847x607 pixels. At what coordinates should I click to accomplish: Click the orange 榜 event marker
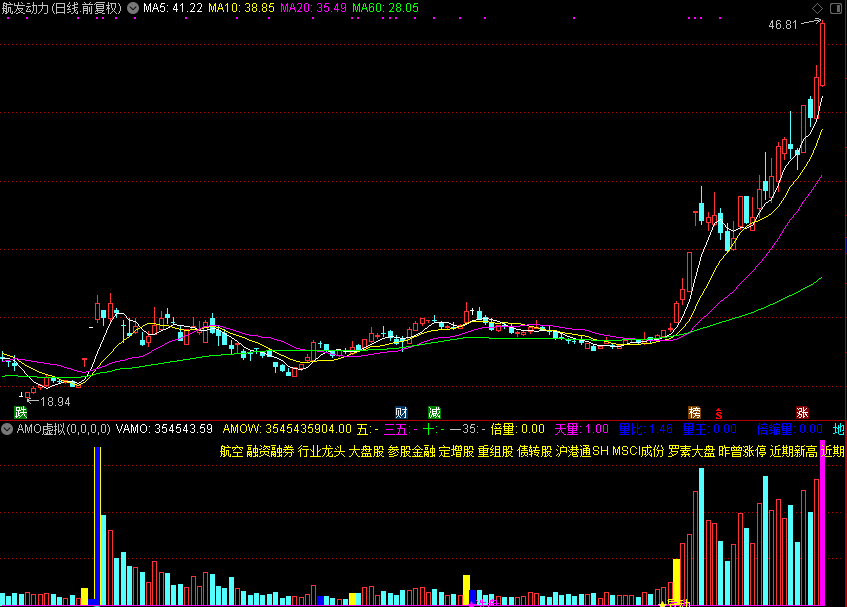[x=694, y=413]
